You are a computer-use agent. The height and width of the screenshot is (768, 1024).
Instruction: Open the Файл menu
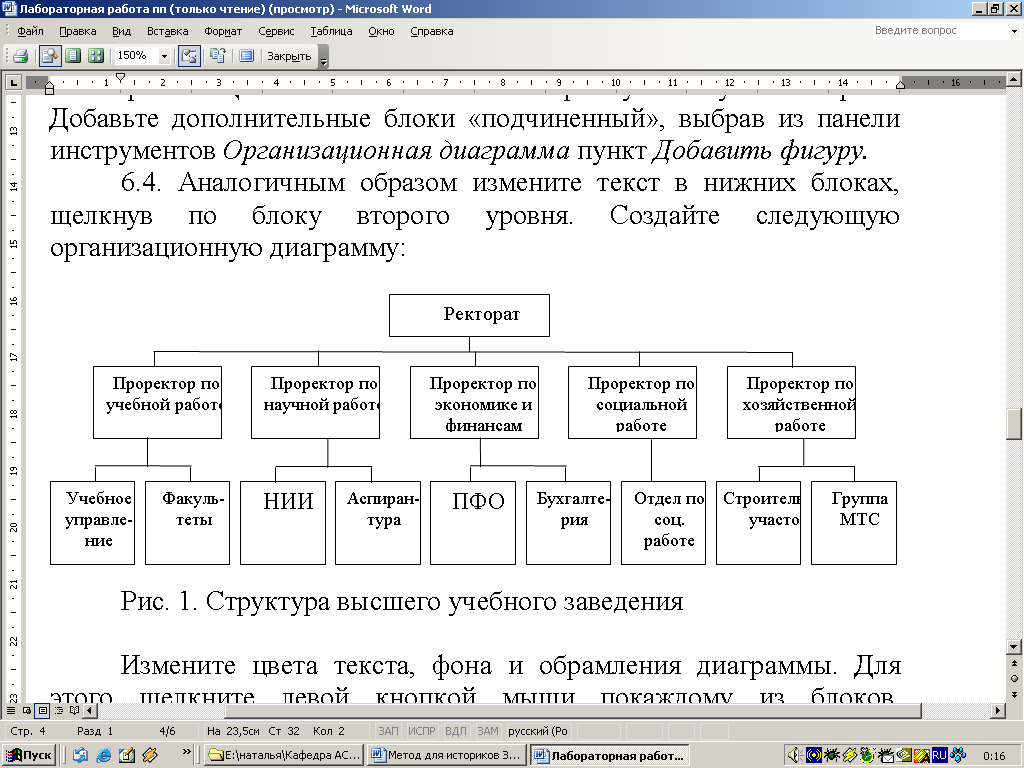[x=30, y=31]
